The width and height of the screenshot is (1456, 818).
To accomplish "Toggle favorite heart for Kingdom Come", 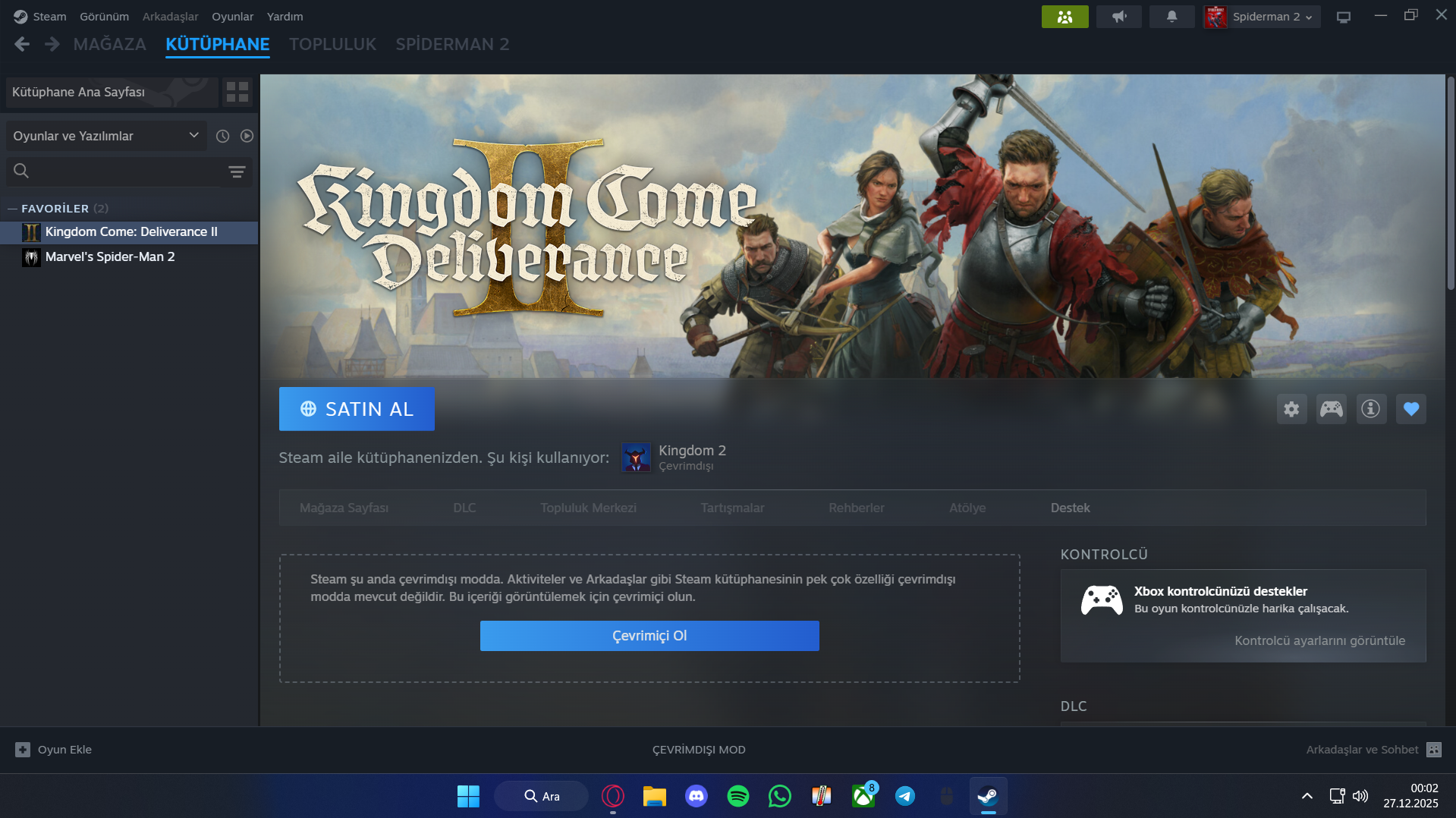I will 1410,409.
